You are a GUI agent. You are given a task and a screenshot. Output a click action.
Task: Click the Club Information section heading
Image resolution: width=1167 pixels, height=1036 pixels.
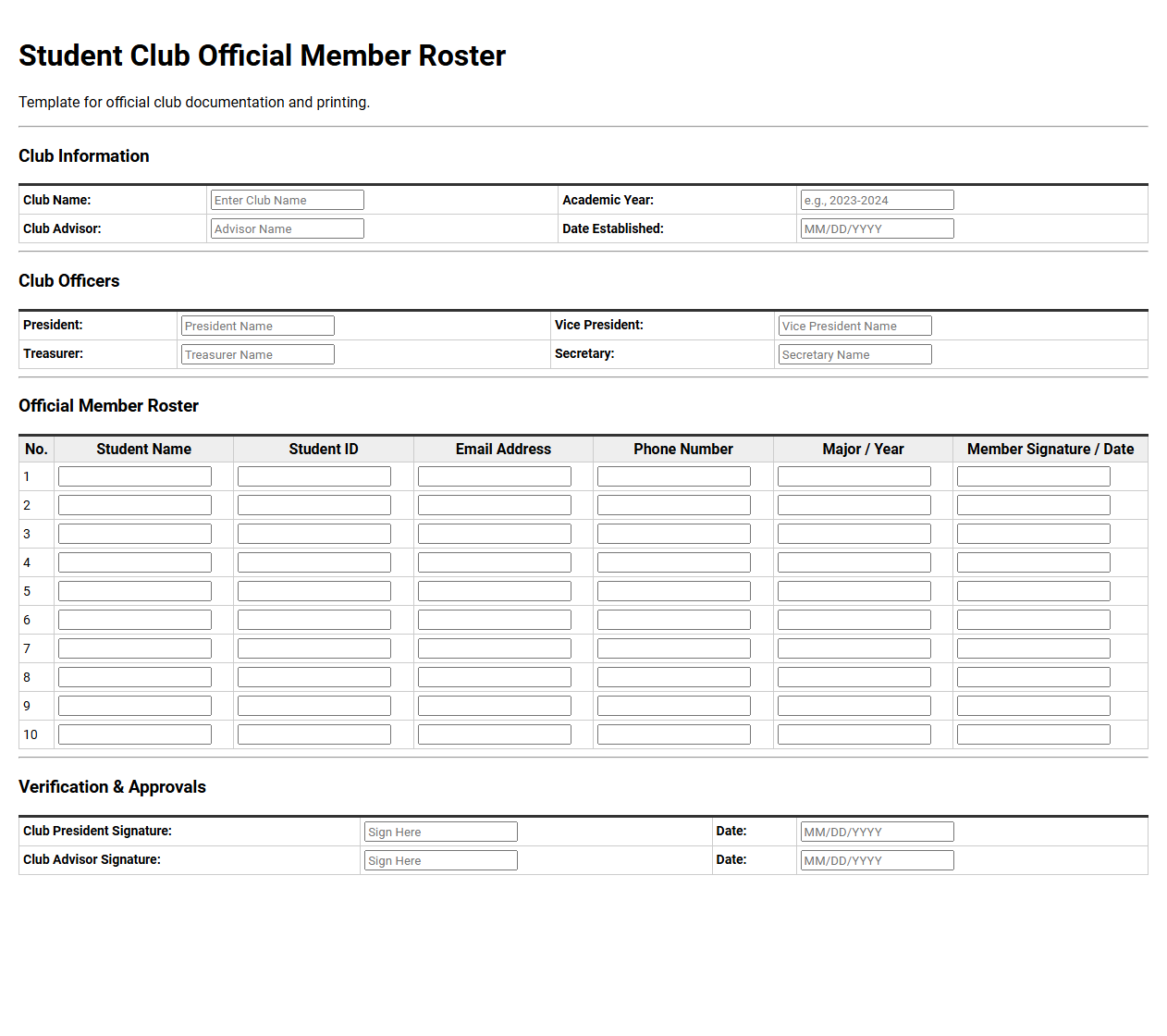point(84,156)
